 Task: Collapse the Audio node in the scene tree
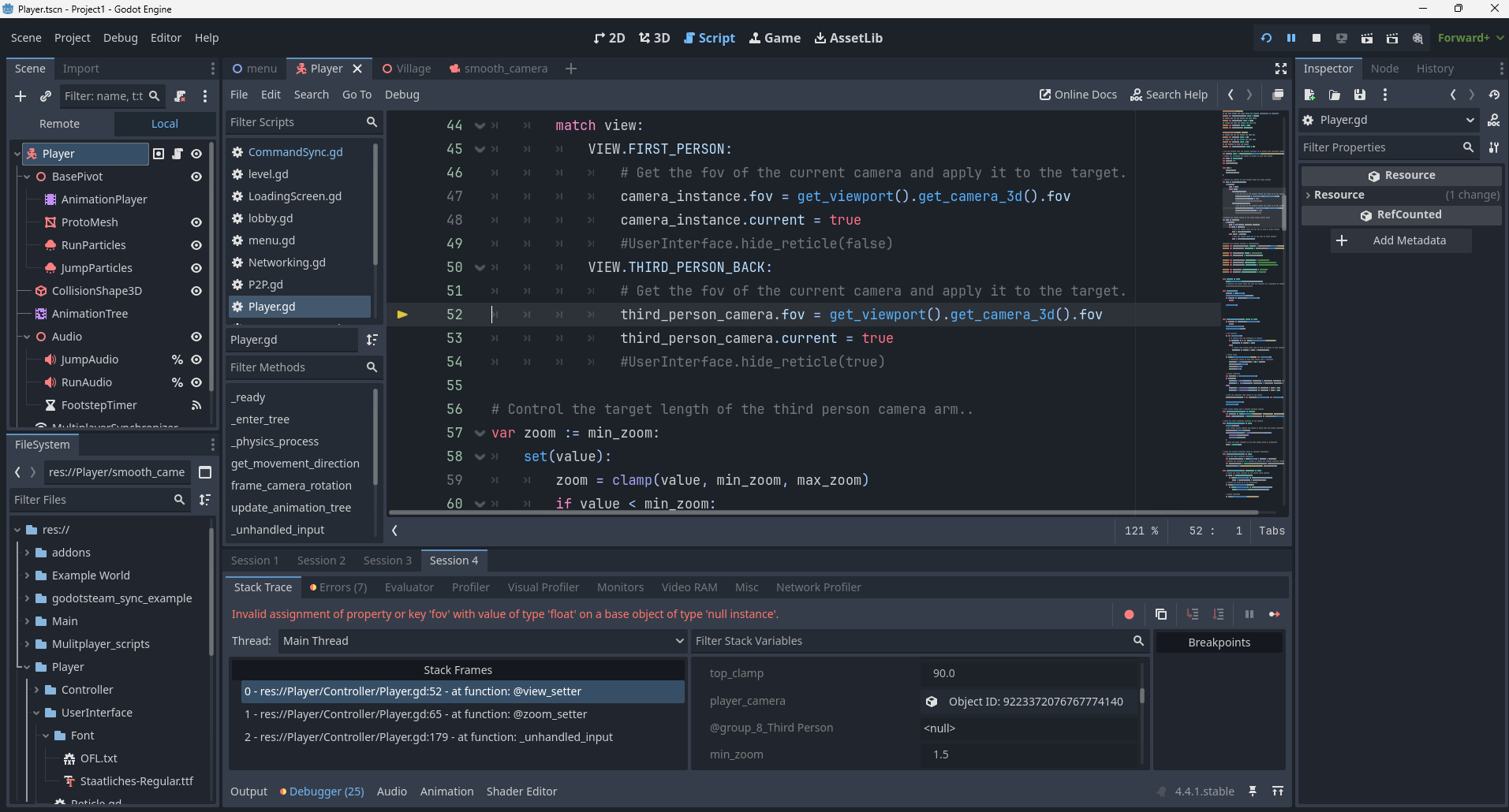26,337
